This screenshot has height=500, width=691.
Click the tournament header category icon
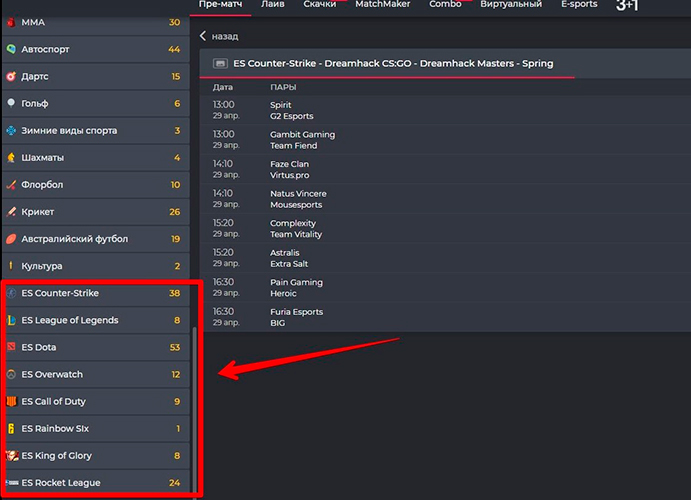coord(220,63)
